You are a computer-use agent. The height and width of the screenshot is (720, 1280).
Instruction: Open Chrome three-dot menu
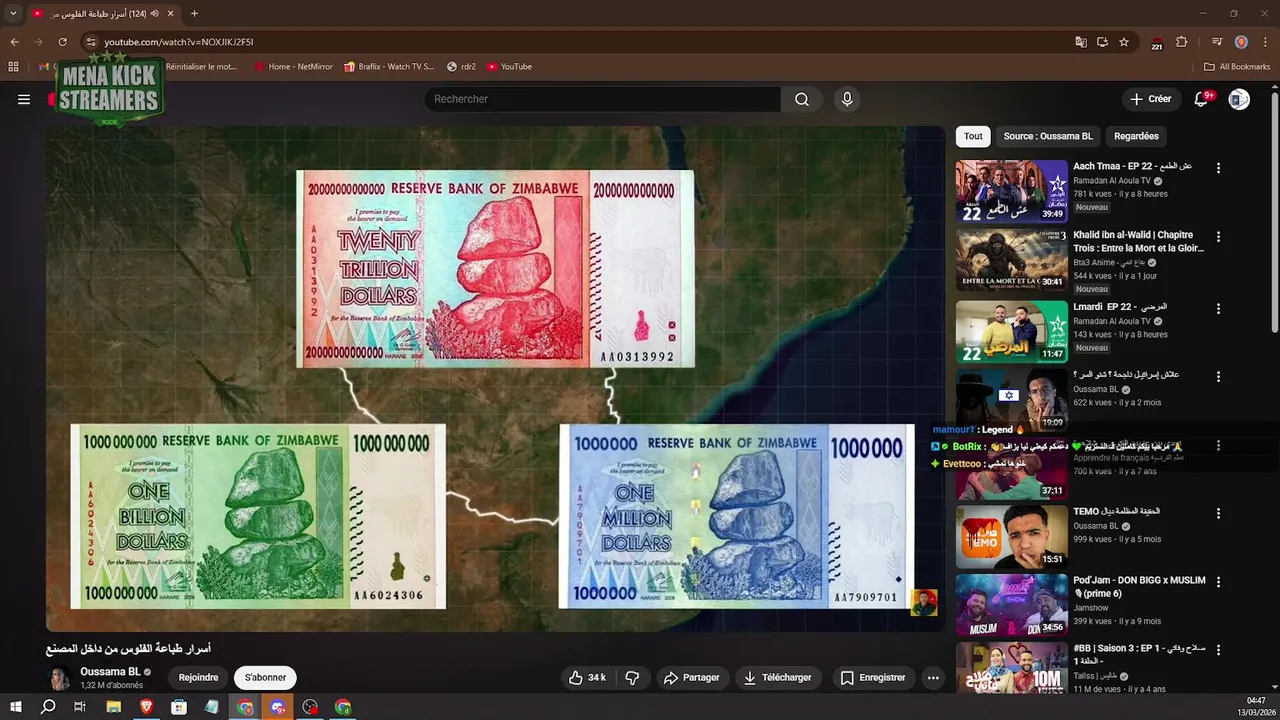pos(1265,42)
